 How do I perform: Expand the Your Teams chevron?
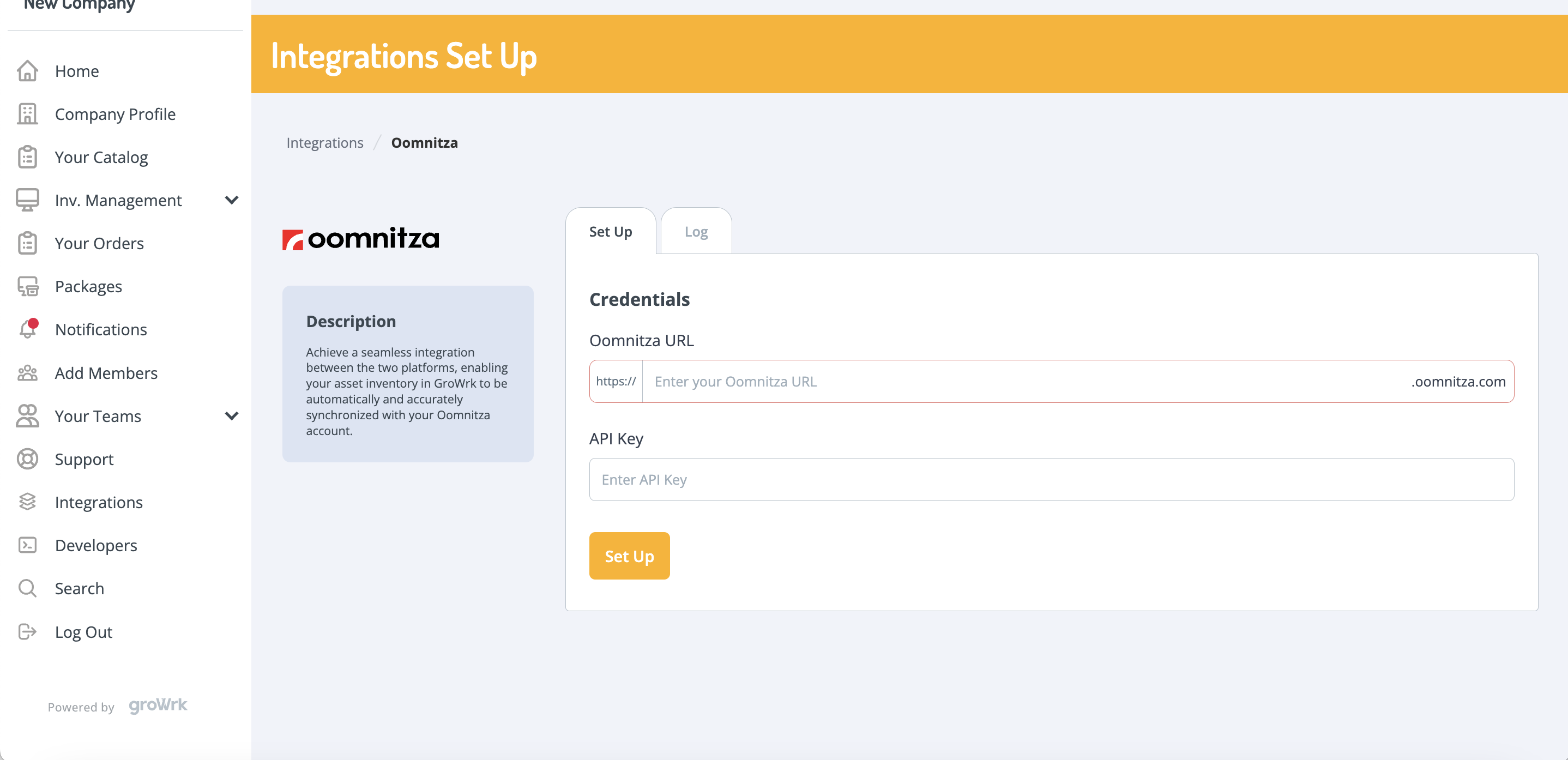click(231, 416)
